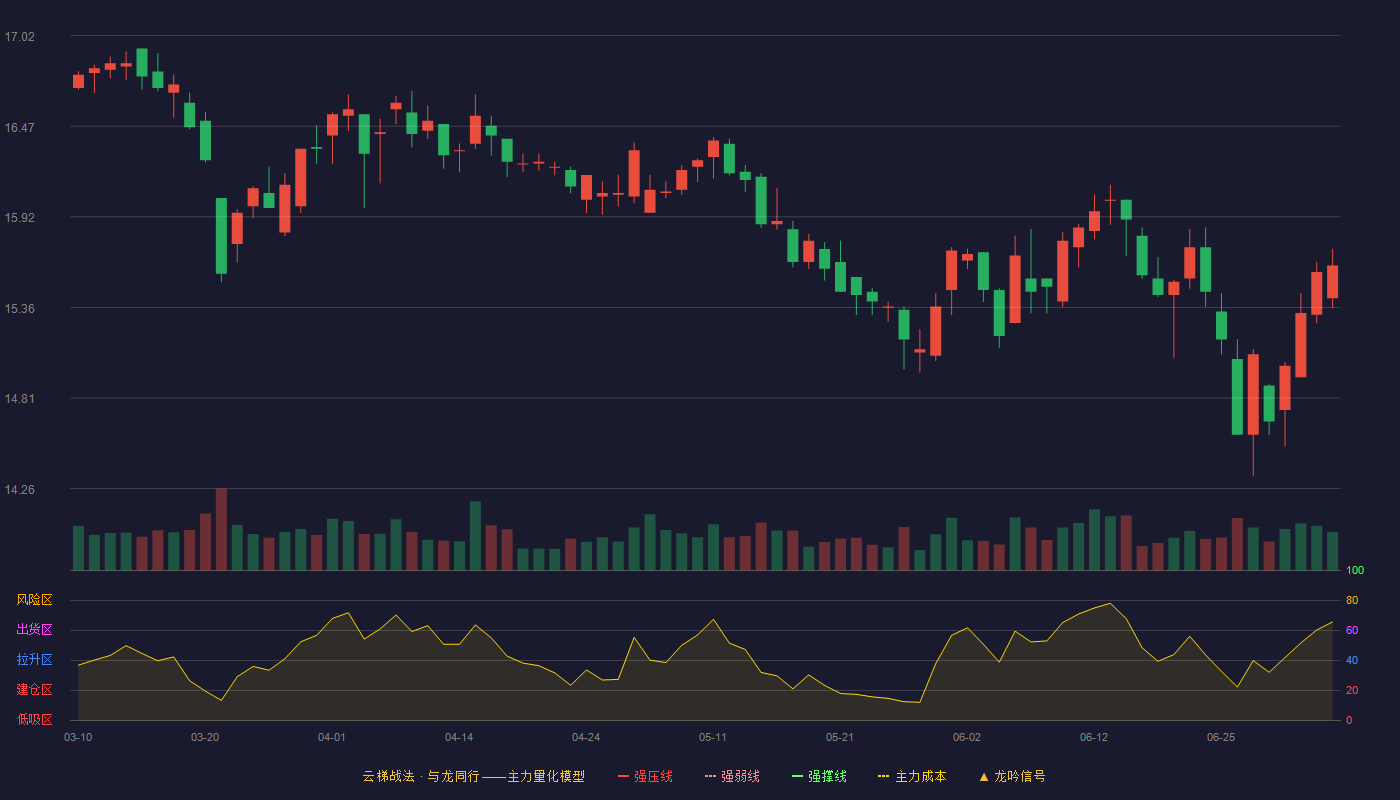Image resolution: width=1400 pixels, height=800 pixels.
Task: Click the green 100 indicator axis value
Action: point(1355,571)
